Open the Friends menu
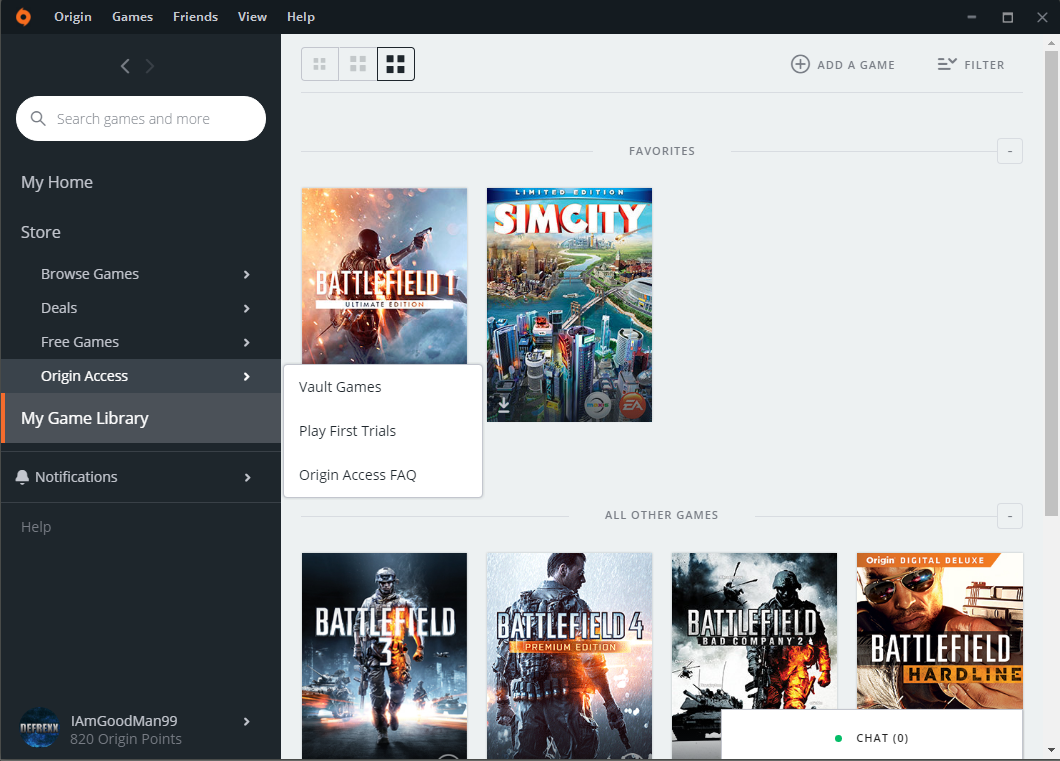1060x761 pixels. click(195, 17)
